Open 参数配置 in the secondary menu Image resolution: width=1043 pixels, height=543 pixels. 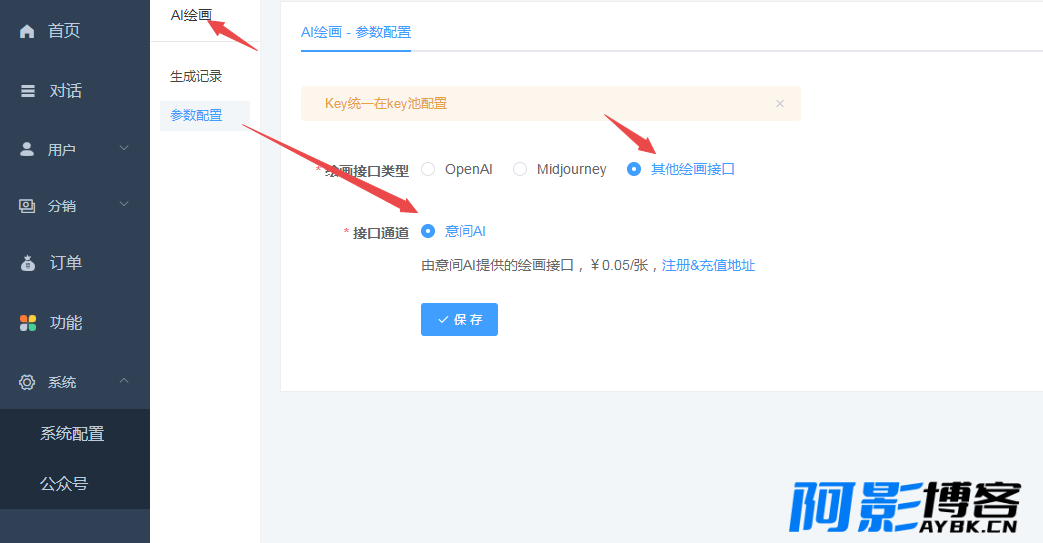[205, 115]
